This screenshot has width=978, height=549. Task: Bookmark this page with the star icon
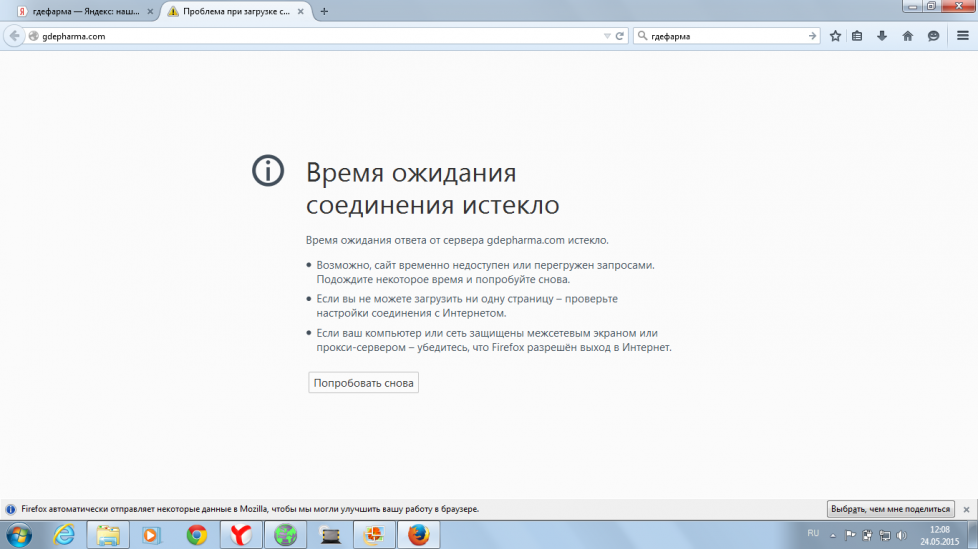click(836, 36)
